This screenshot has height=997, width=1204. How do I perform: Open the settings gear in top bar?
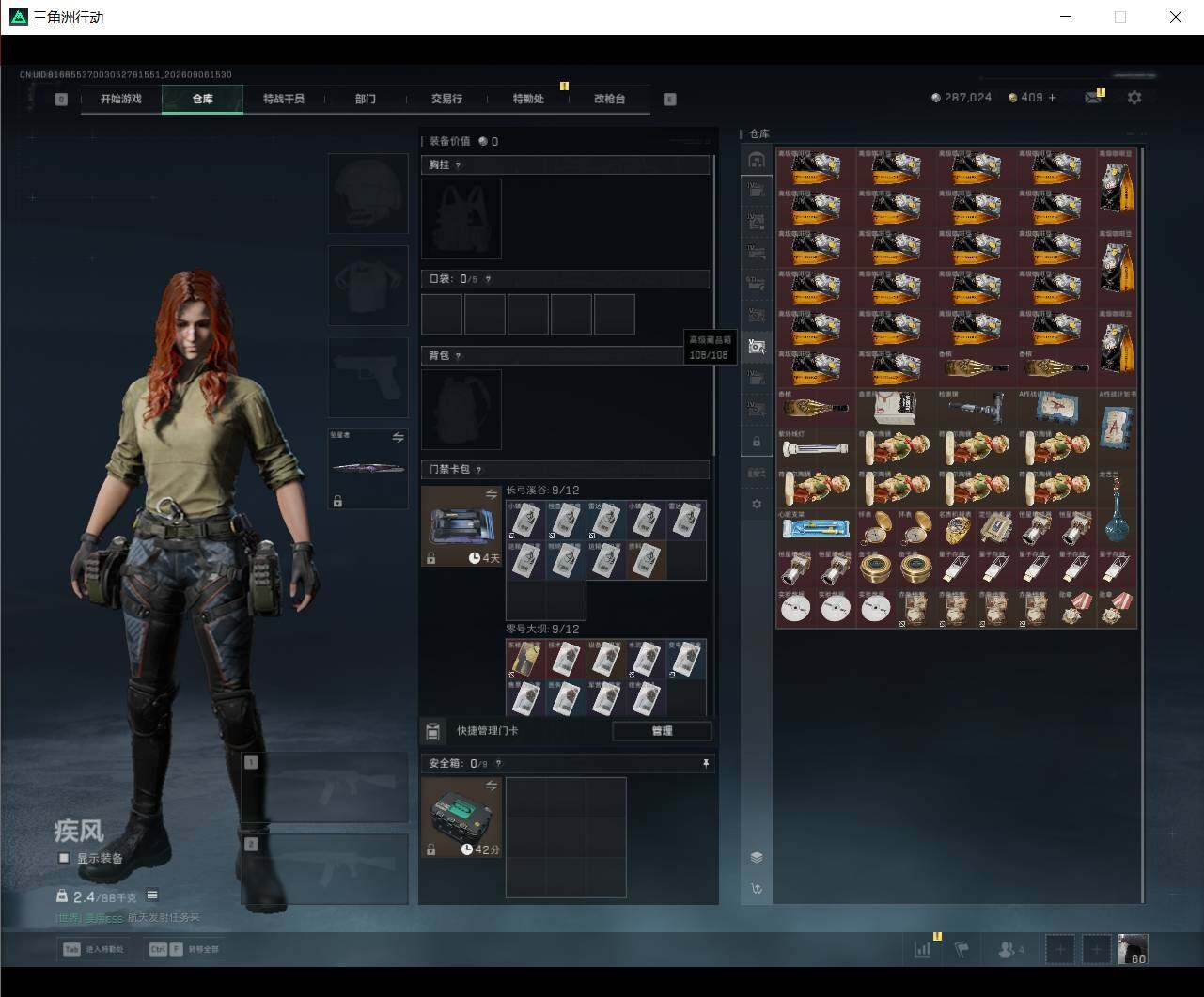[1134, 98]
